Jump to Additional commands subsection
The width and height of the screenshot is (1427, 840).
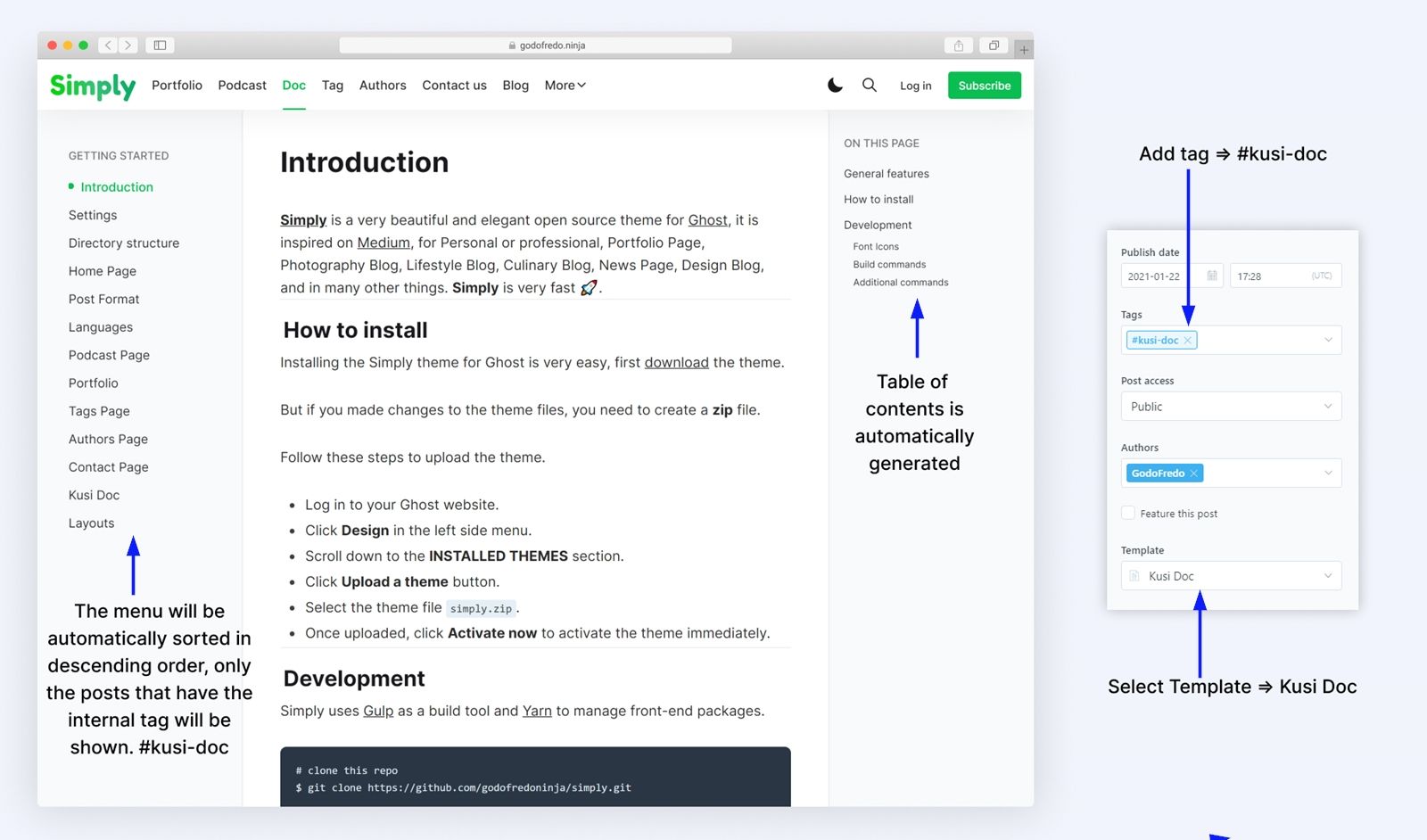pyautogui.click(x=901, y=283)
